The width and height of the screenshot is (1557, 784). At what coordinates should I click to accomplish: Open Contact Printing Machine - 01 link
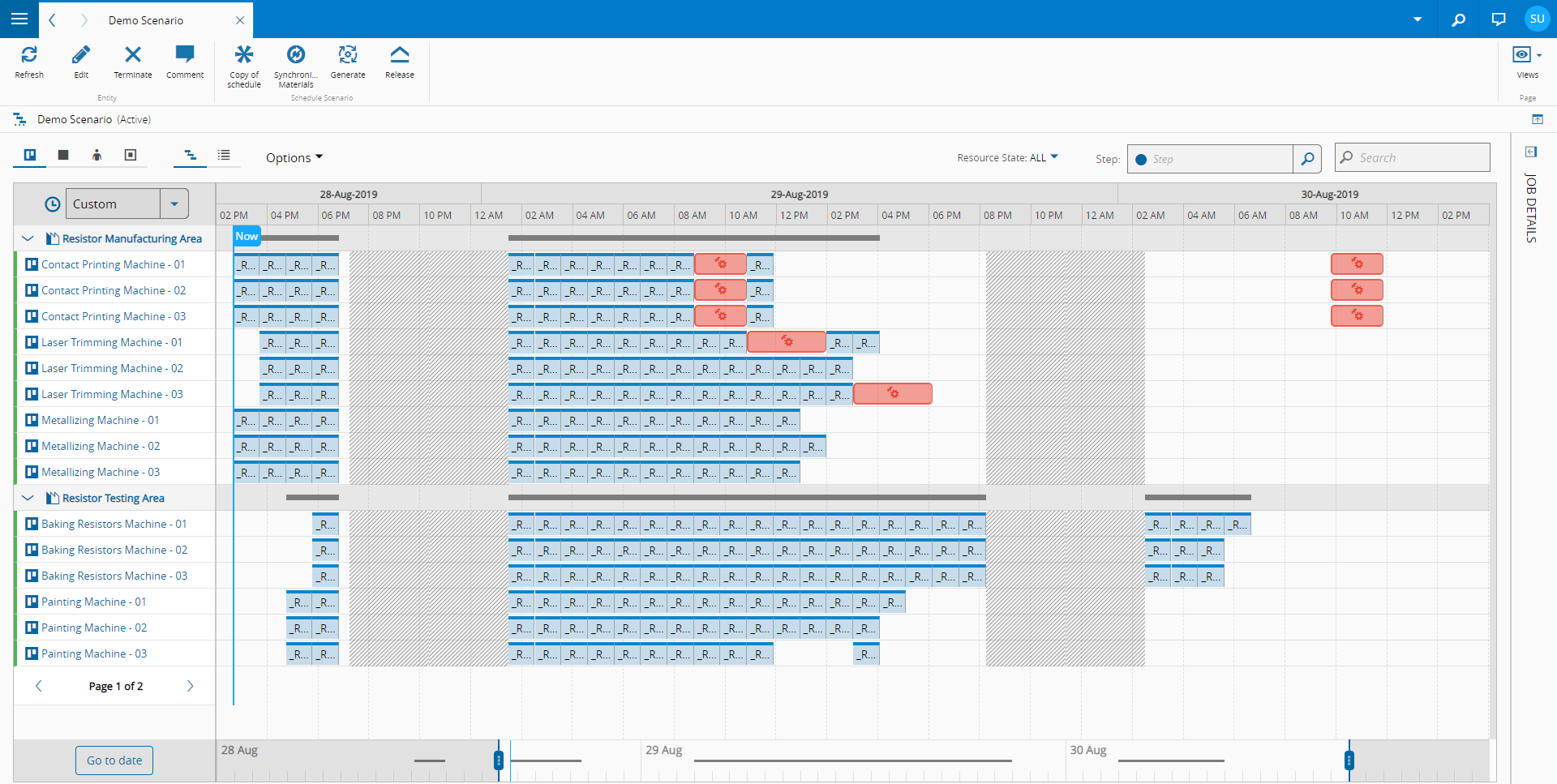(x=113, y=264)
